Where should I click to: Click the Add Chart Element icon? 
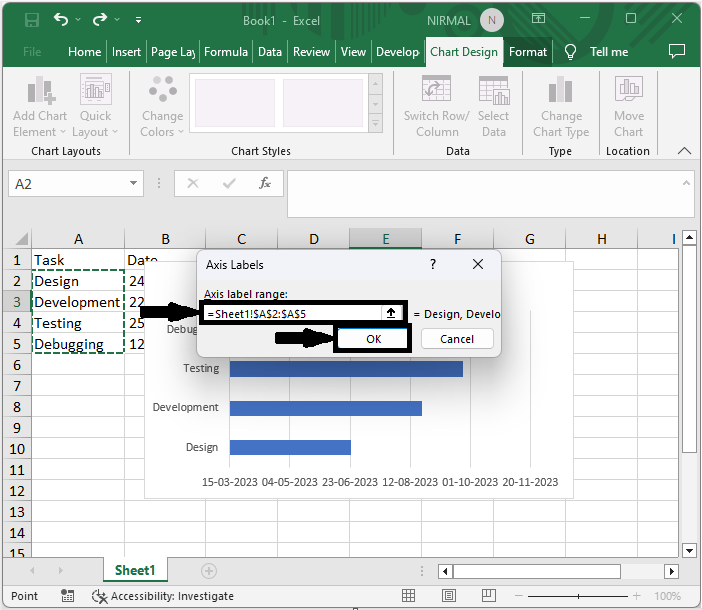click(x=40, y=92)
